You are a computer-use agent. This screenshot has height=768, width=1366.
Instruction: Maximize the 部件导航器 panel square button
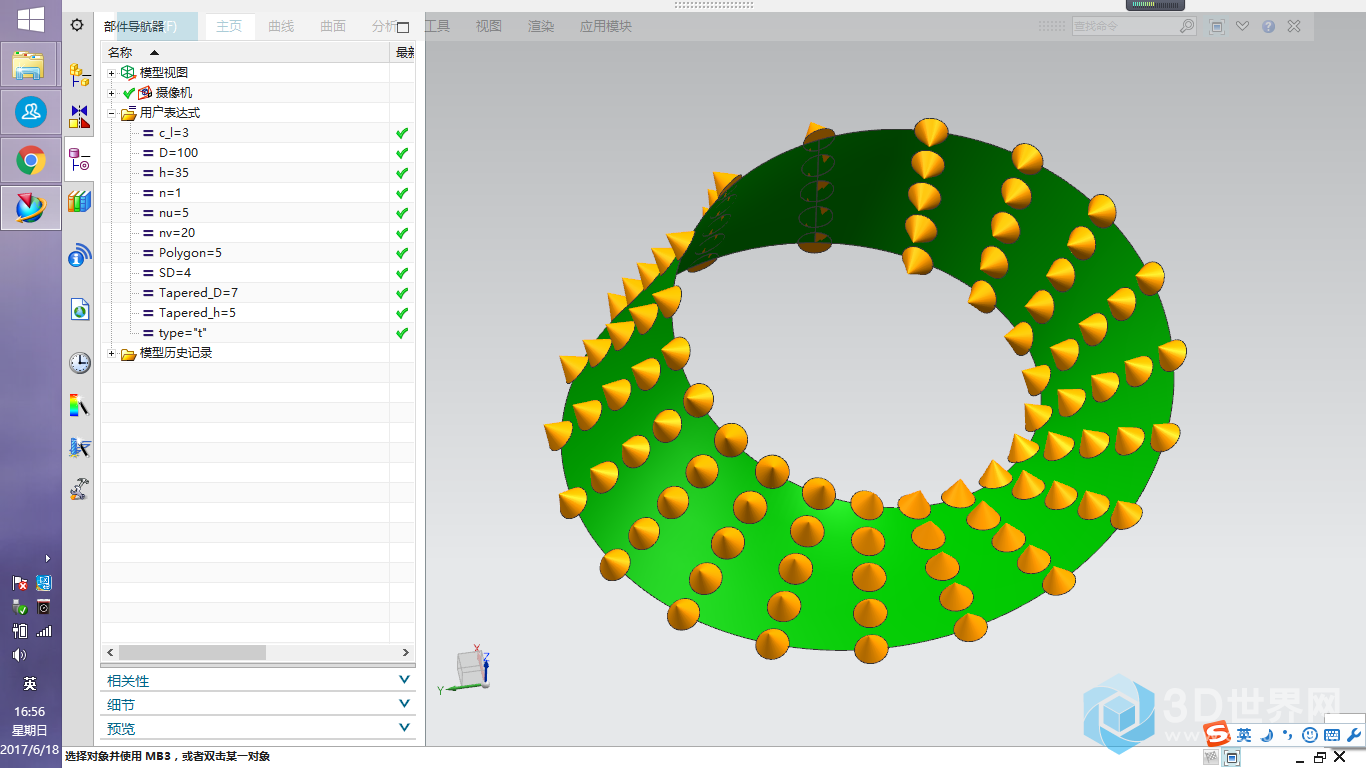click(x=403, y=27)
